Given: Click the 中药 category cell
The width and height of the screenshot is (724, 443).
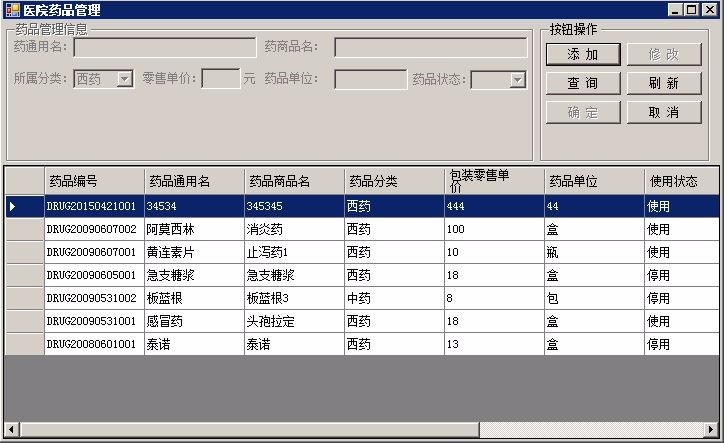Looking at the screenshot, I should click(394, 298).
